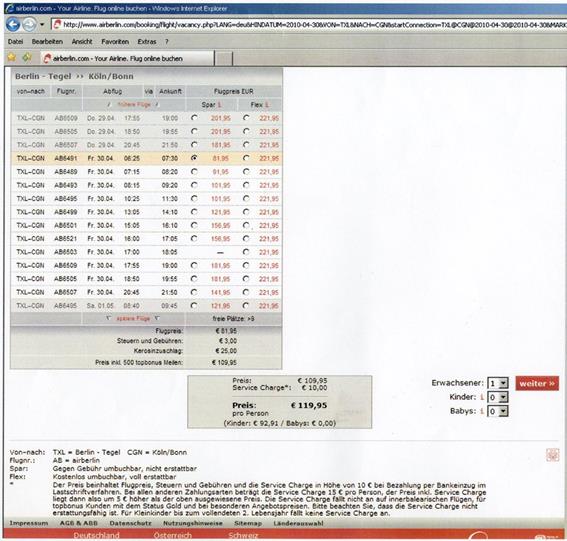Select Flex fare for AB6501 15:05 flight
The height and width of the screenshot is (541, 567).
pos(246,225)
